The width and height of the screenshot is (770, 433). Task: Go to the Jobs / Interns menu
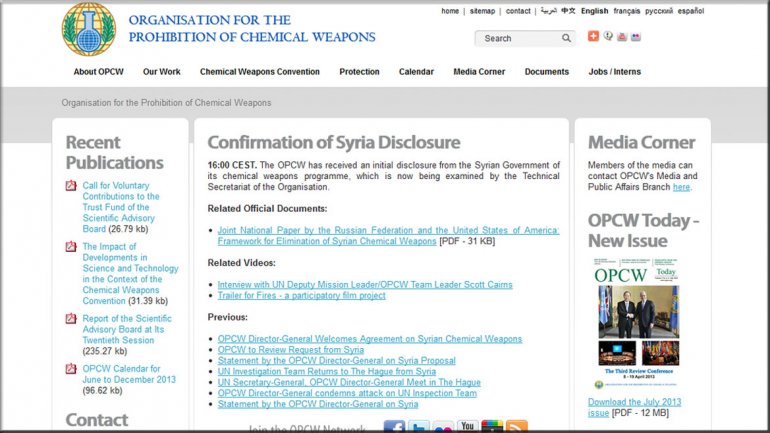coord(614,72)
